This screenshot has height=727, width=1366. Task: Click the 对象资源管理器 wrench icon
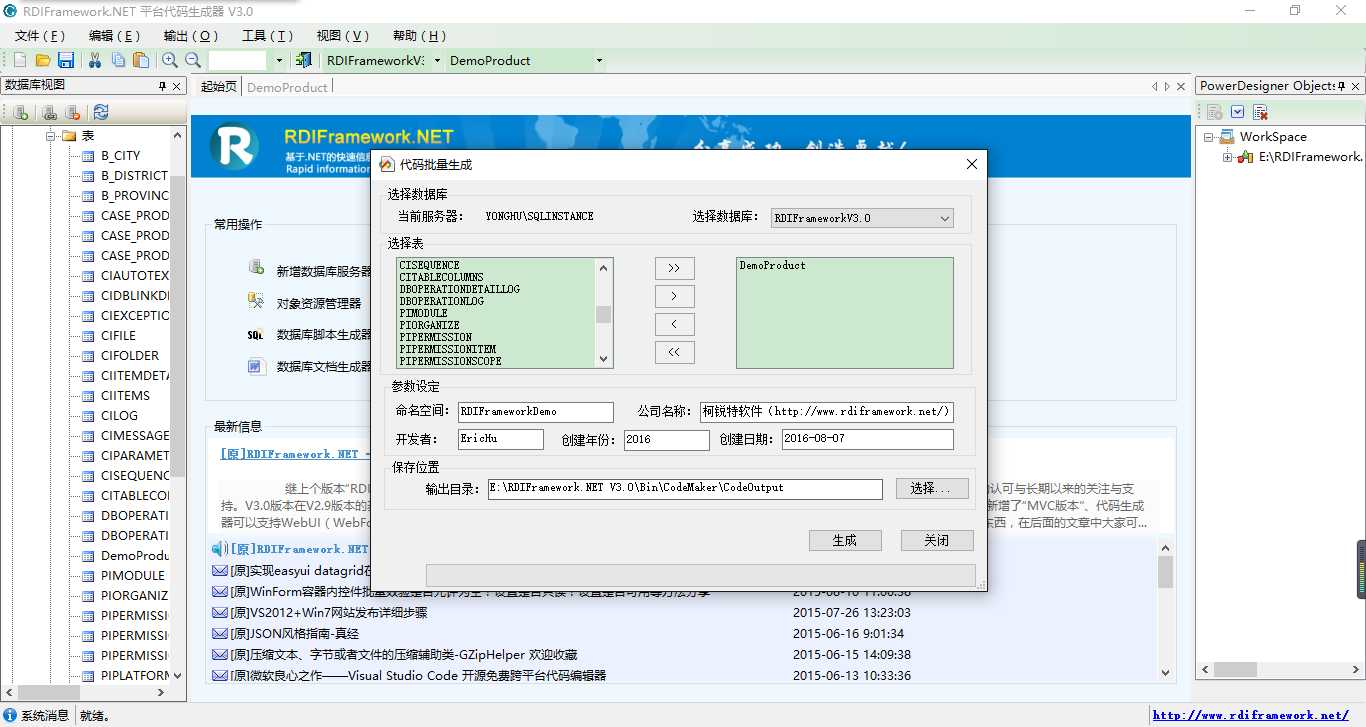click(256, 300)
